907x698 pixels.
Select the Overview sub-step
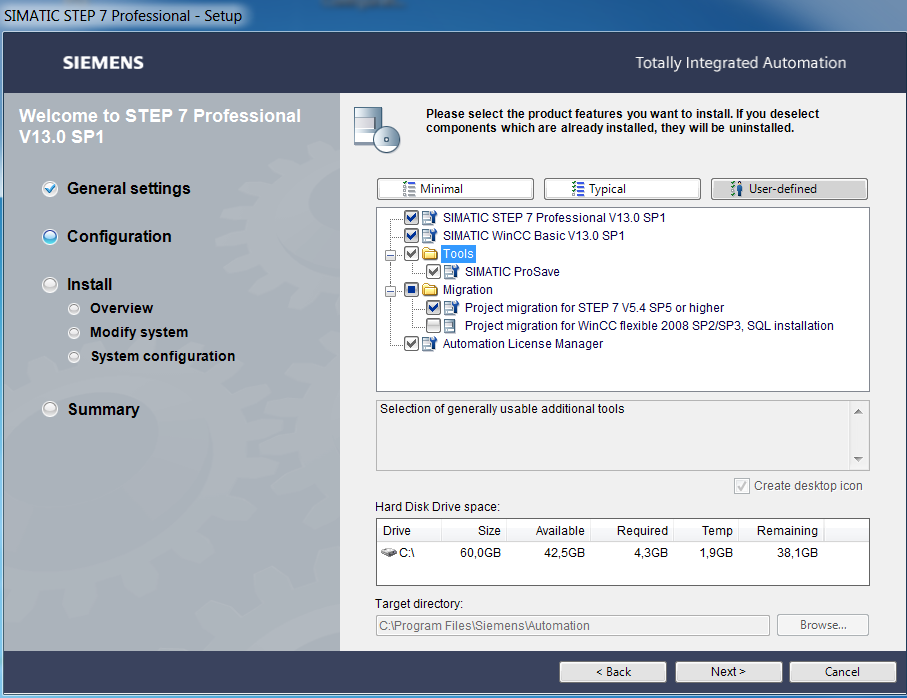coord(110,308)
